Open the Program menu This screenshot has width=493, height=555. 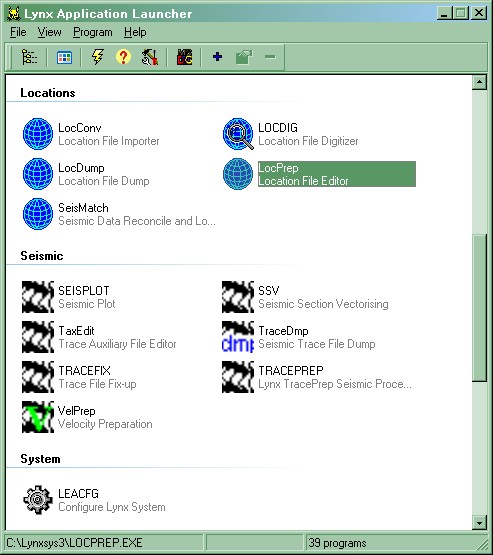pos(93,32)
